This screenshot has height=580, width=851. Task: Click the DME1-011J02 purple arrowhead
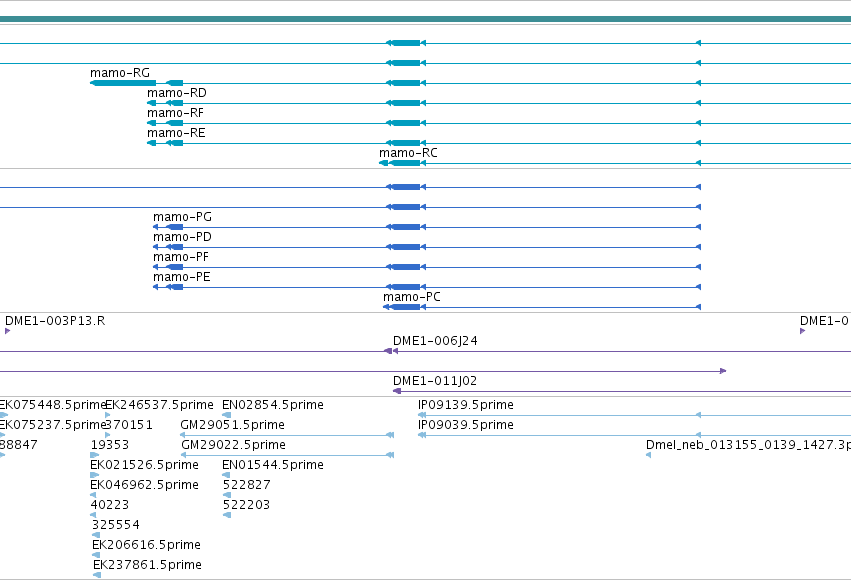[x=397, y=391]
